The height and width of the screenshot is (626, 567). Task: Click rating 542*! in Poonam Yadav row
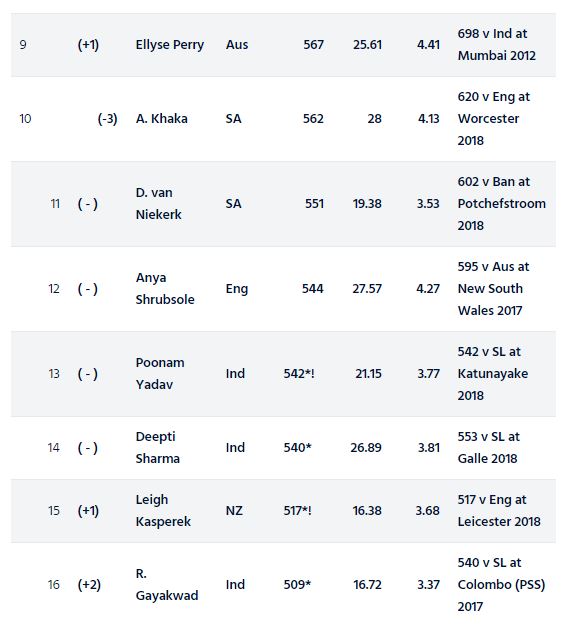tap(299, 374)
